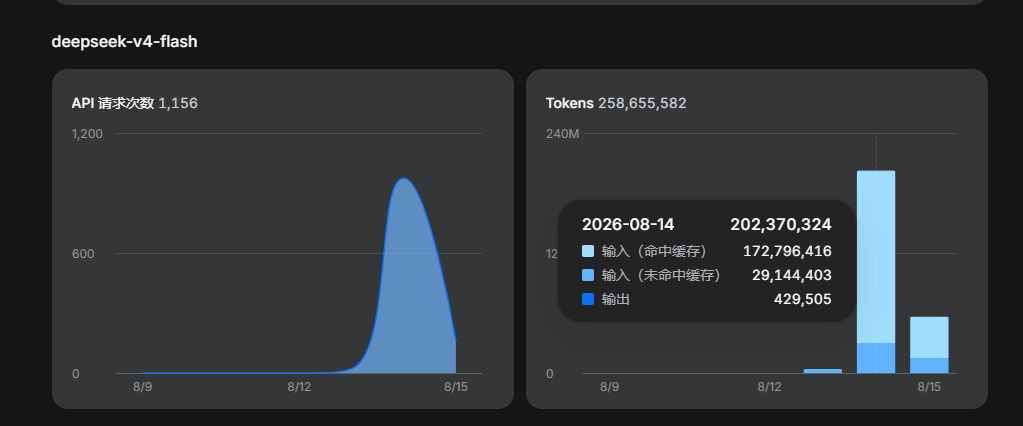Click the 8/9 label in API chart
The height and width of the screenshot is (426, 1023).
[142, 387]
